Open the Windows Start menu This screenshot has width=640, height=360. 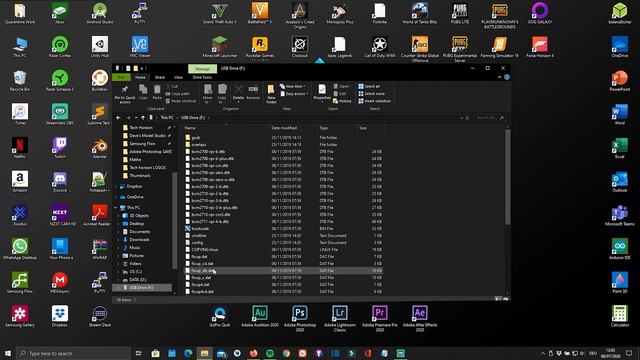pos(8,353)
